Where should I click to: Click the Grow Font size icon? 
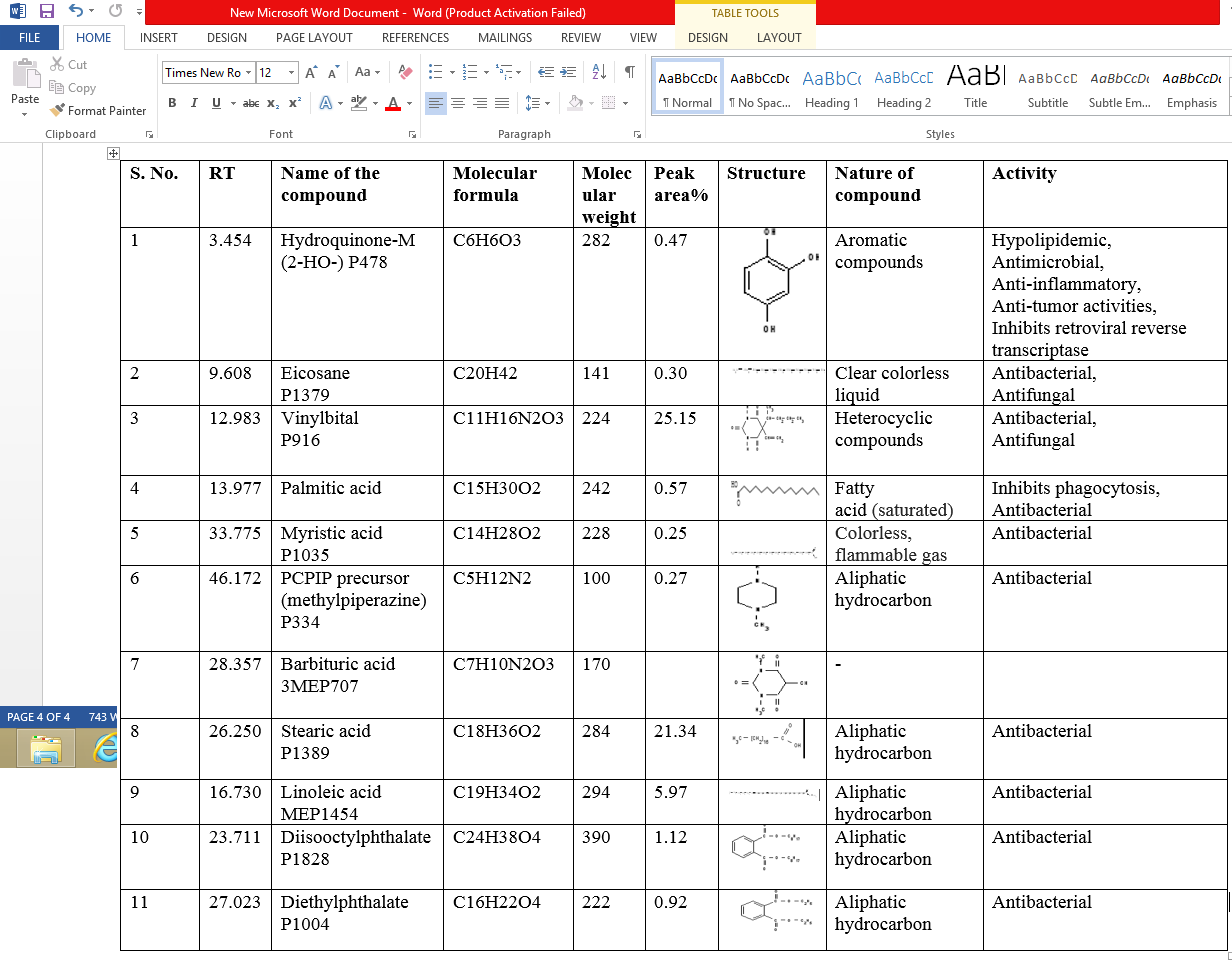311,72
